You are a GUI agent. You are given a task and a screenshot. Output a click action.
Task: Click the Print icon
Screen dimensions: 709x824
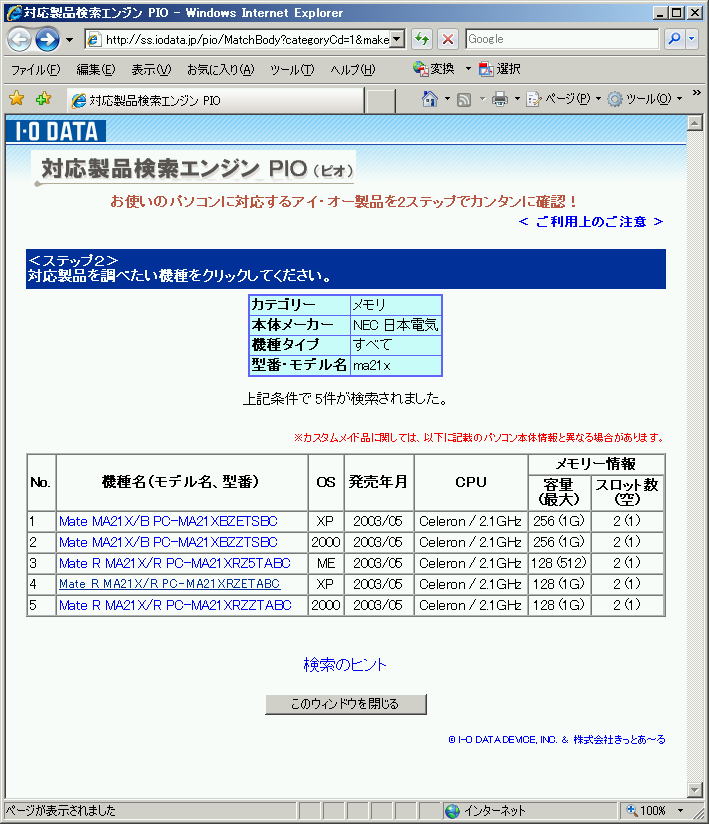click(500, 99)
